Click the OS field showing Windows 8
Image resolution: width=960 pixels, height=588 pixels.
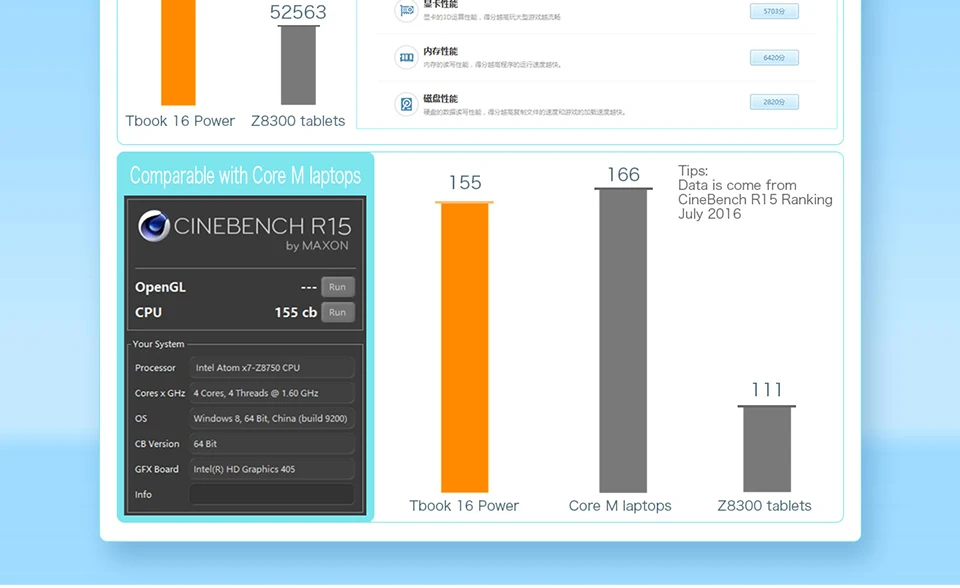pyautogui.click(x=272, y=418)
